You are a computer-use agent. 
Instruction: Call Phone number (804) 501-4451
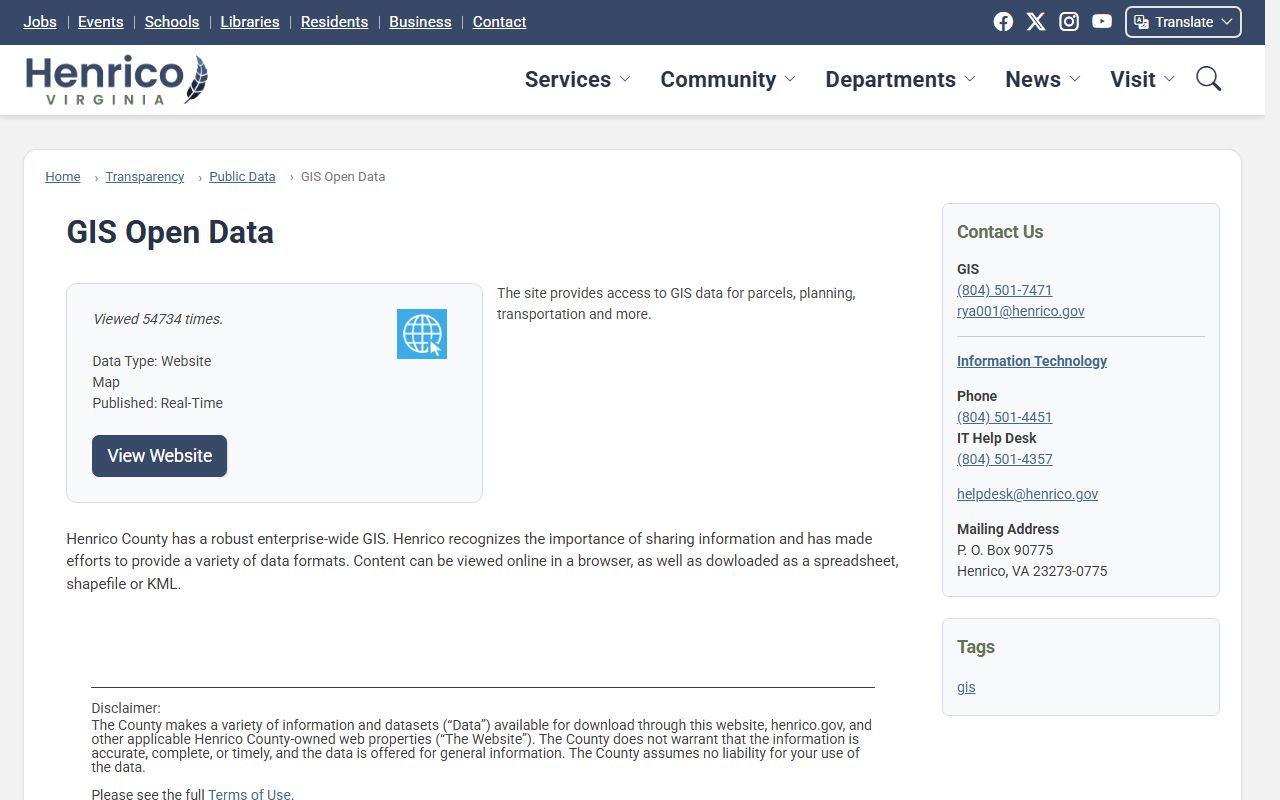click(1004, 417)
